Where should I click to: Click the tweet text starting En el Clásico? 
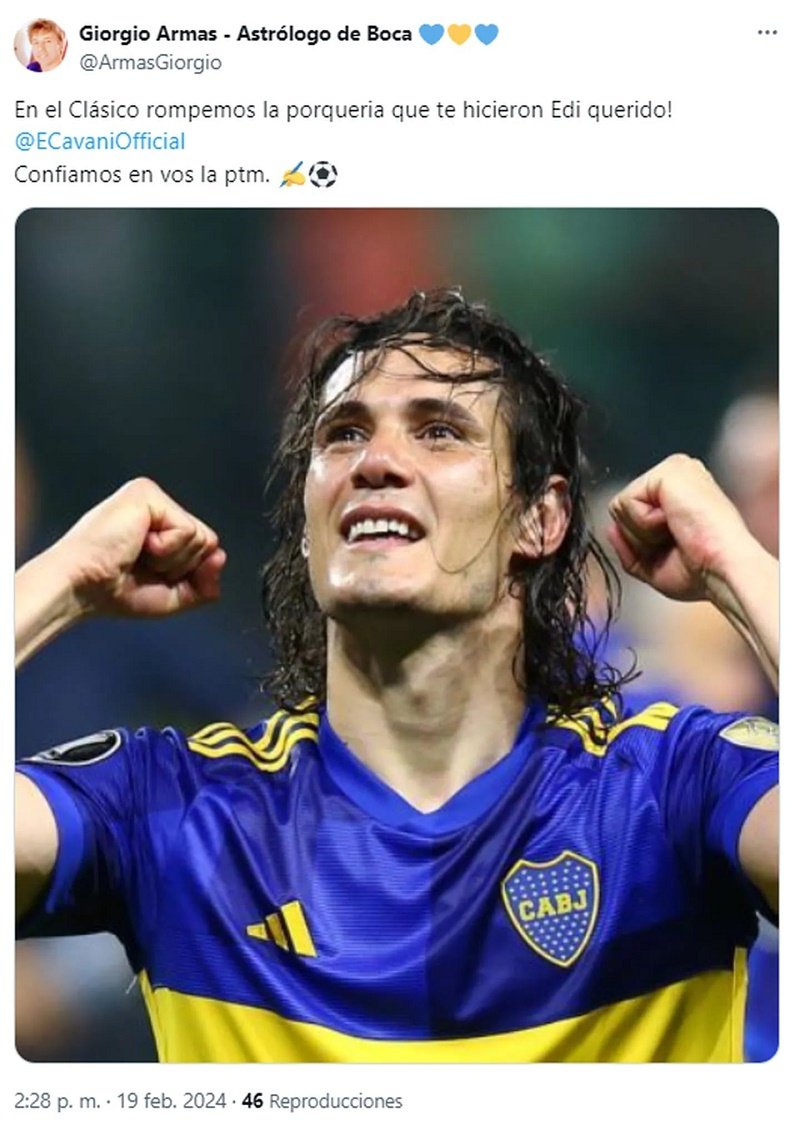tap(343, 110)
